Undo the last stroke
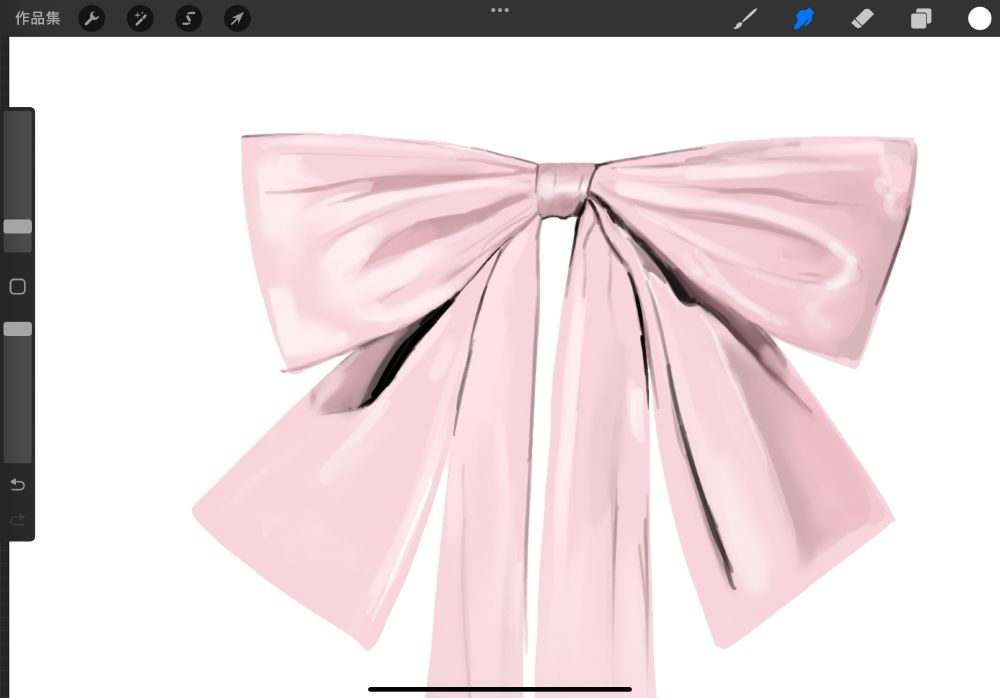 point(18,485)
